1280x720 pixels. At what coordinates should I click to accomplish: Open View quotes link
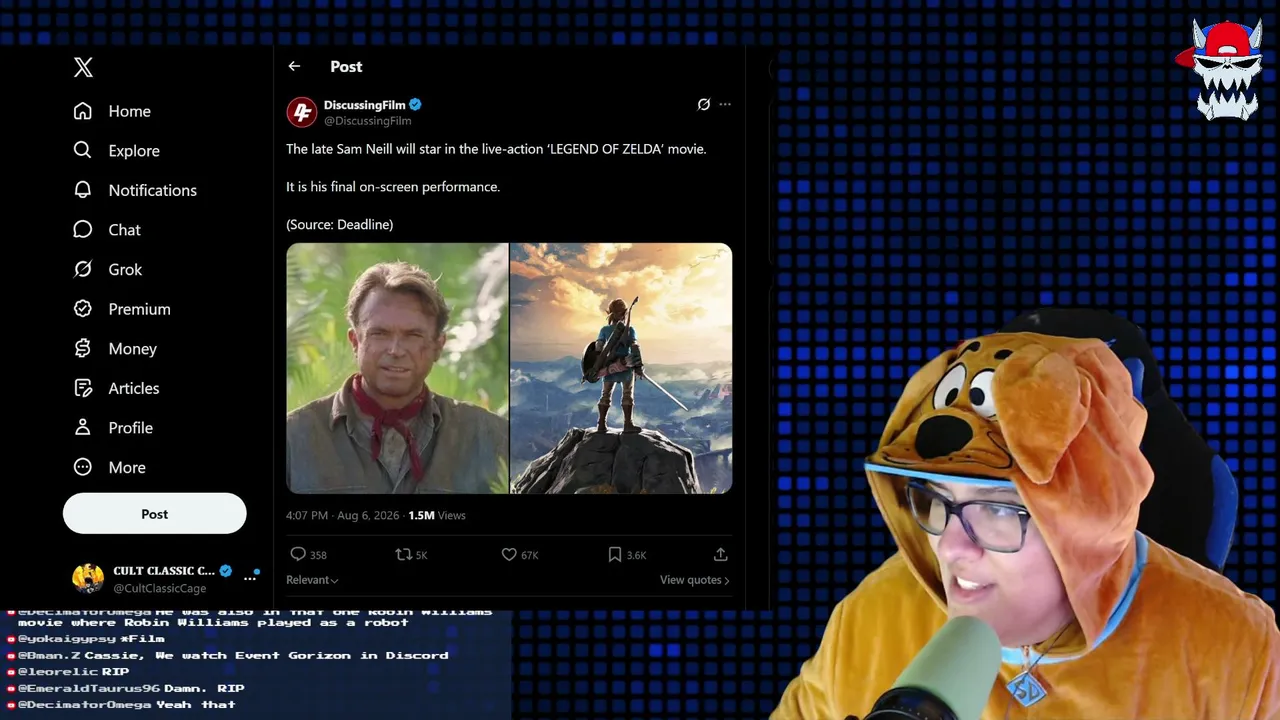click(x=695, y=580)
